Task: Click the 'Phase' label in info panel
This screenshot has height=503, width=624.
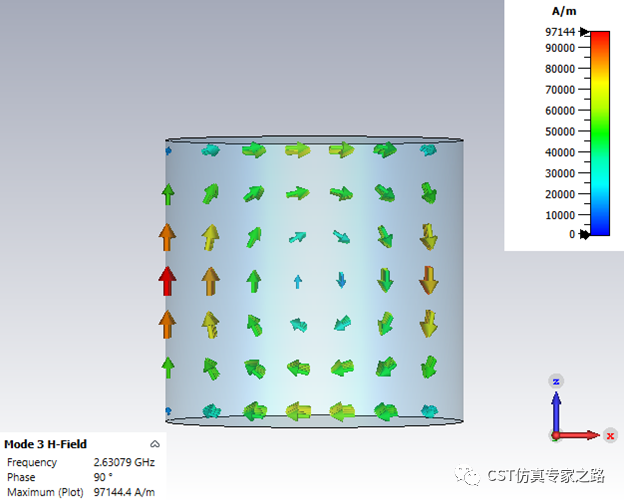Action: [x=21, y=477]
